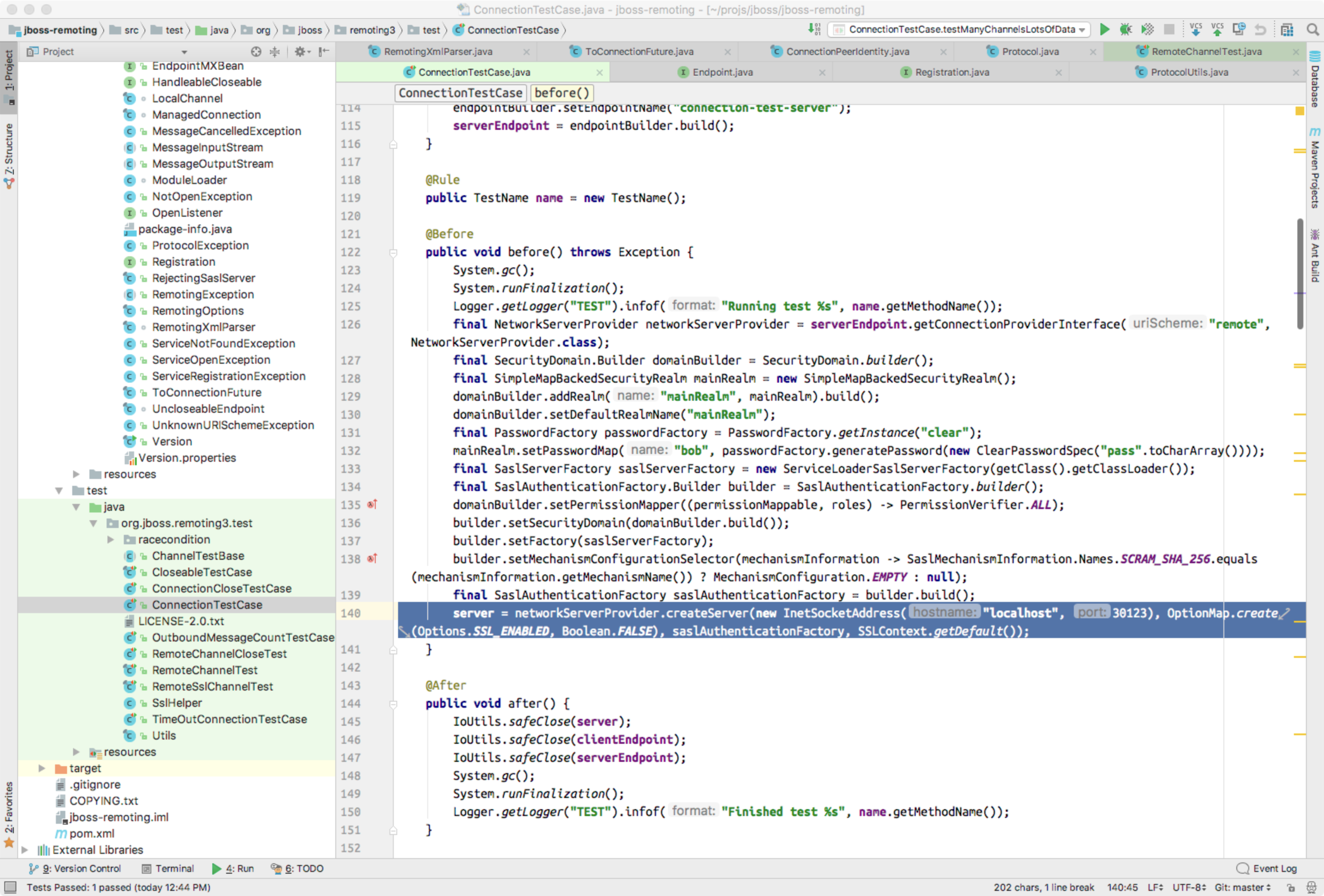Expand the target folder
The width and height of the screenshot is (1324, 896).
point(42,768)
